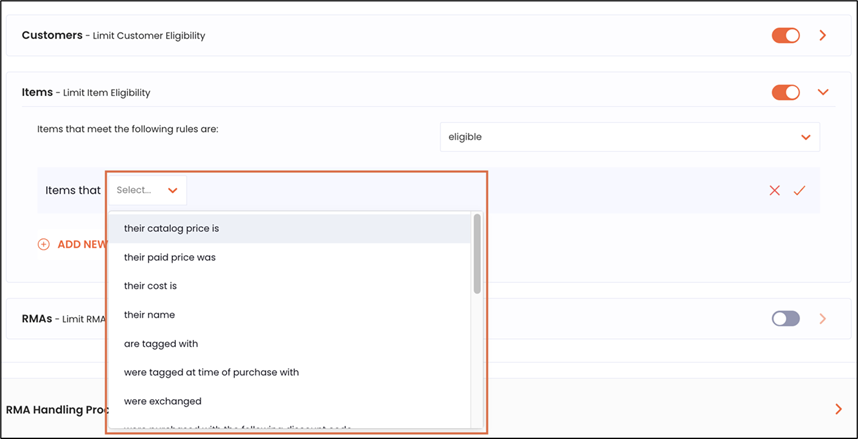Expand the Customers section chevron

point(823,36)
